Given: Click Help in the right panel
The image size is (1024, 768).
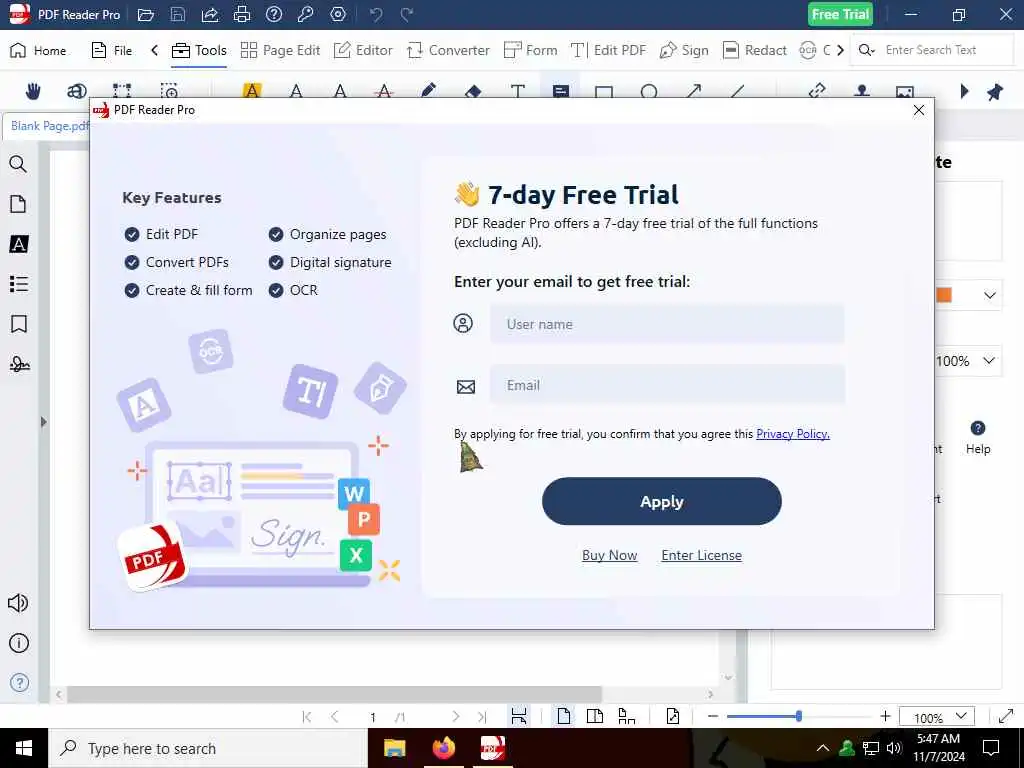Looking at the screenshot, I should pyautogui.click(x=978, y=438).
